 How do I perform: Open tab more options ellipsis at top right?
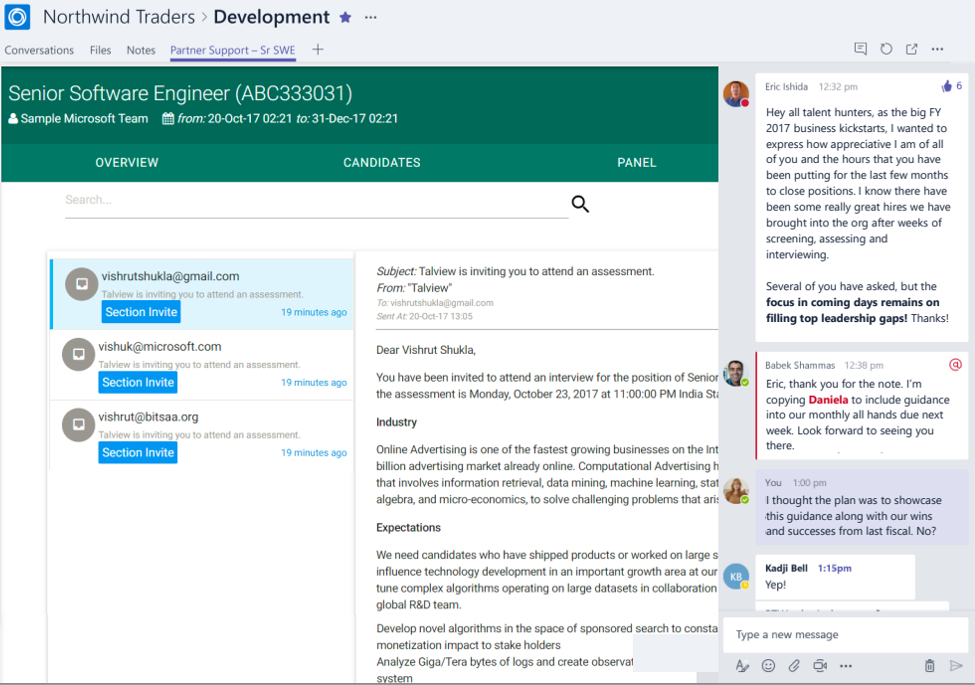click(x=937, y=49)
